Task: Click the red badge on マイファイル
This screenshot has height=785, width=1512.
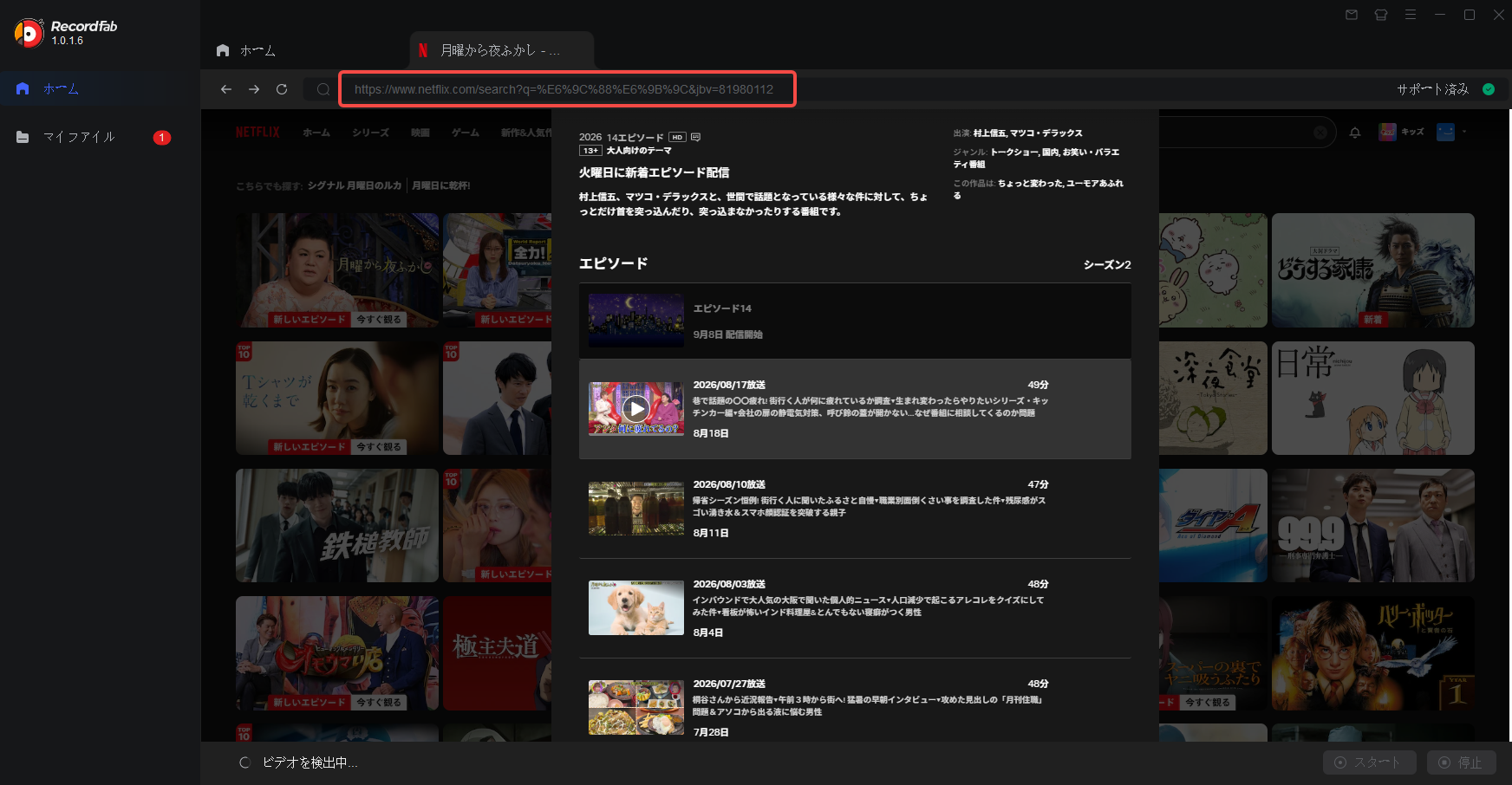Action: [x=162, y=138]
